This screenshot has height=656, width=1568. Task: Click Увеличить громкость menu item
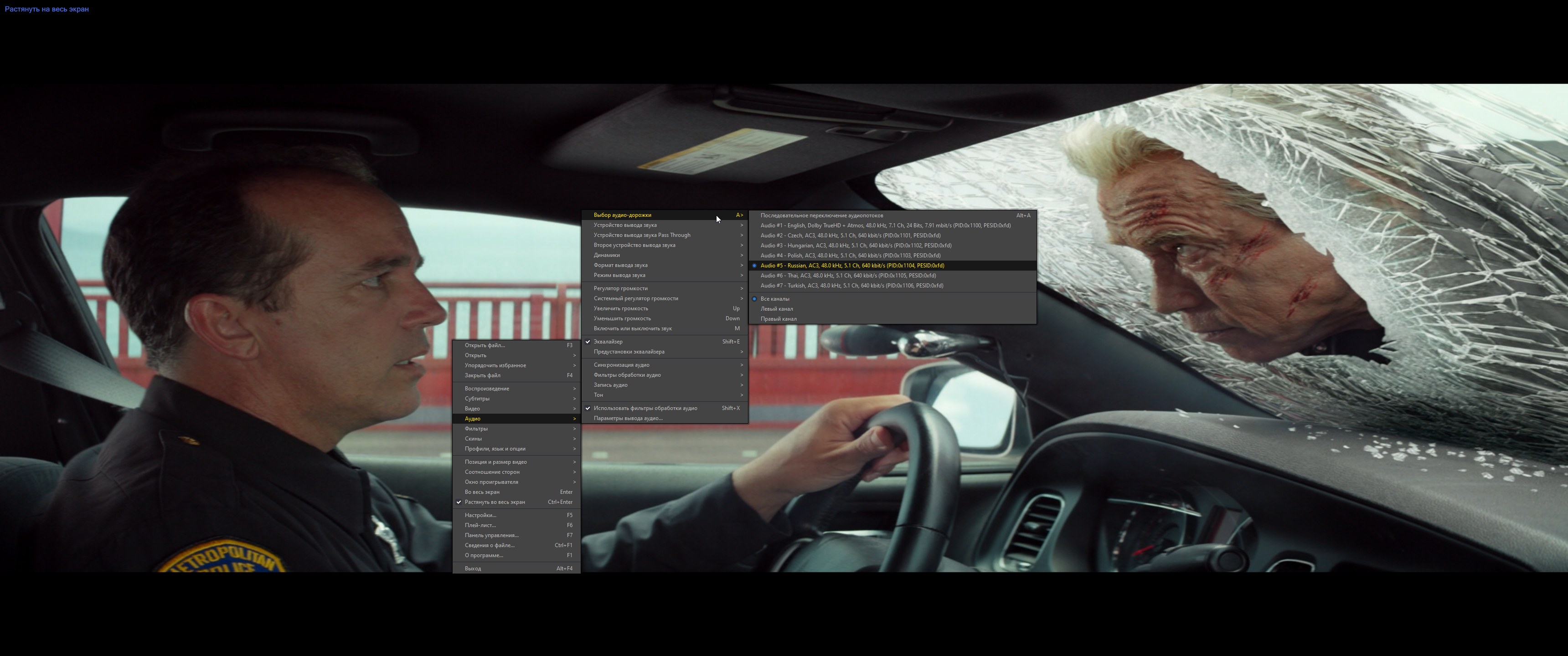pyautogui.click(x=665, y=308)
